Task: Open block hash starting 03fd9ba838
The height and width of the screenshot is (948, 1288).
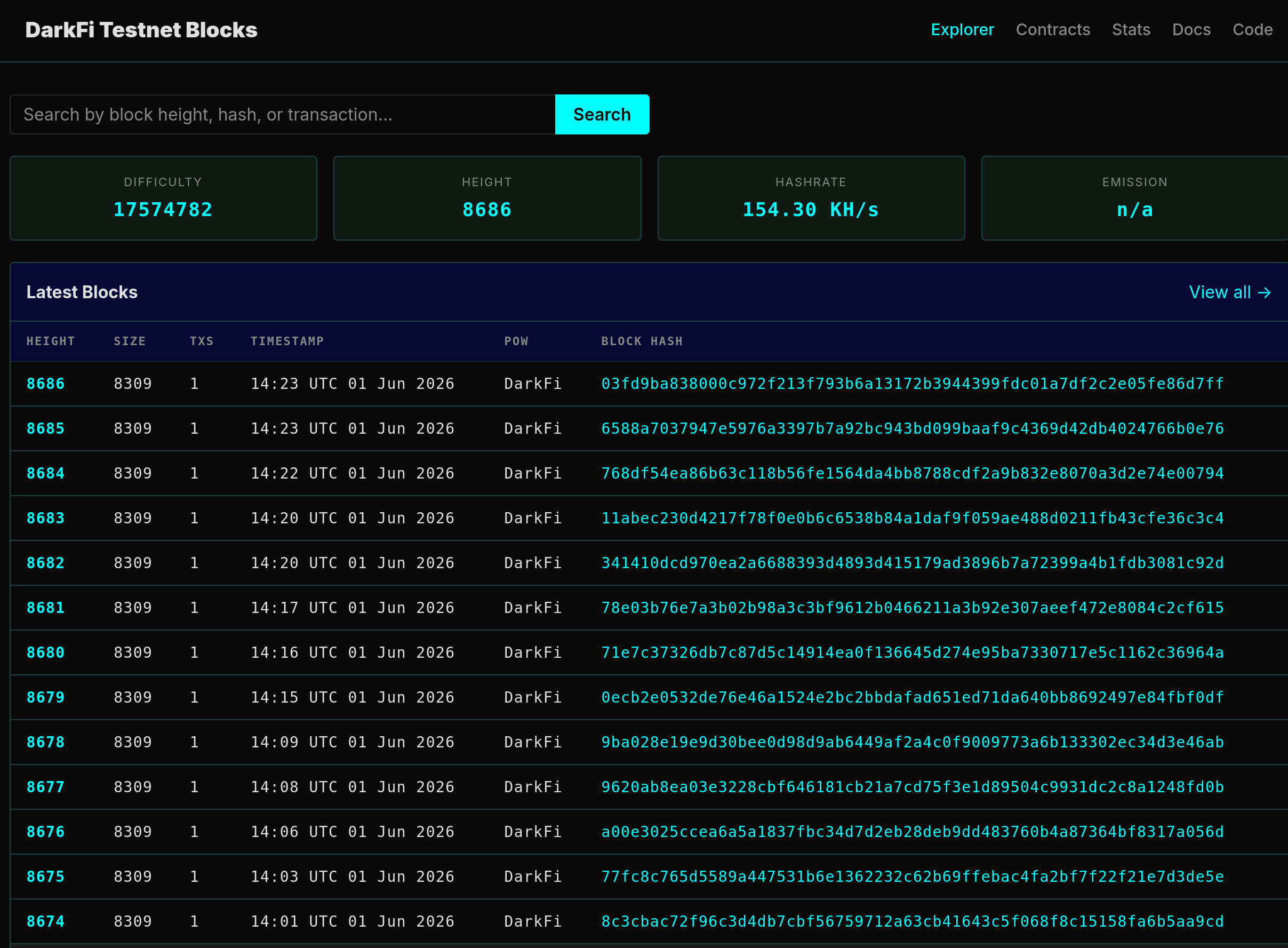Action: point(912,384)
